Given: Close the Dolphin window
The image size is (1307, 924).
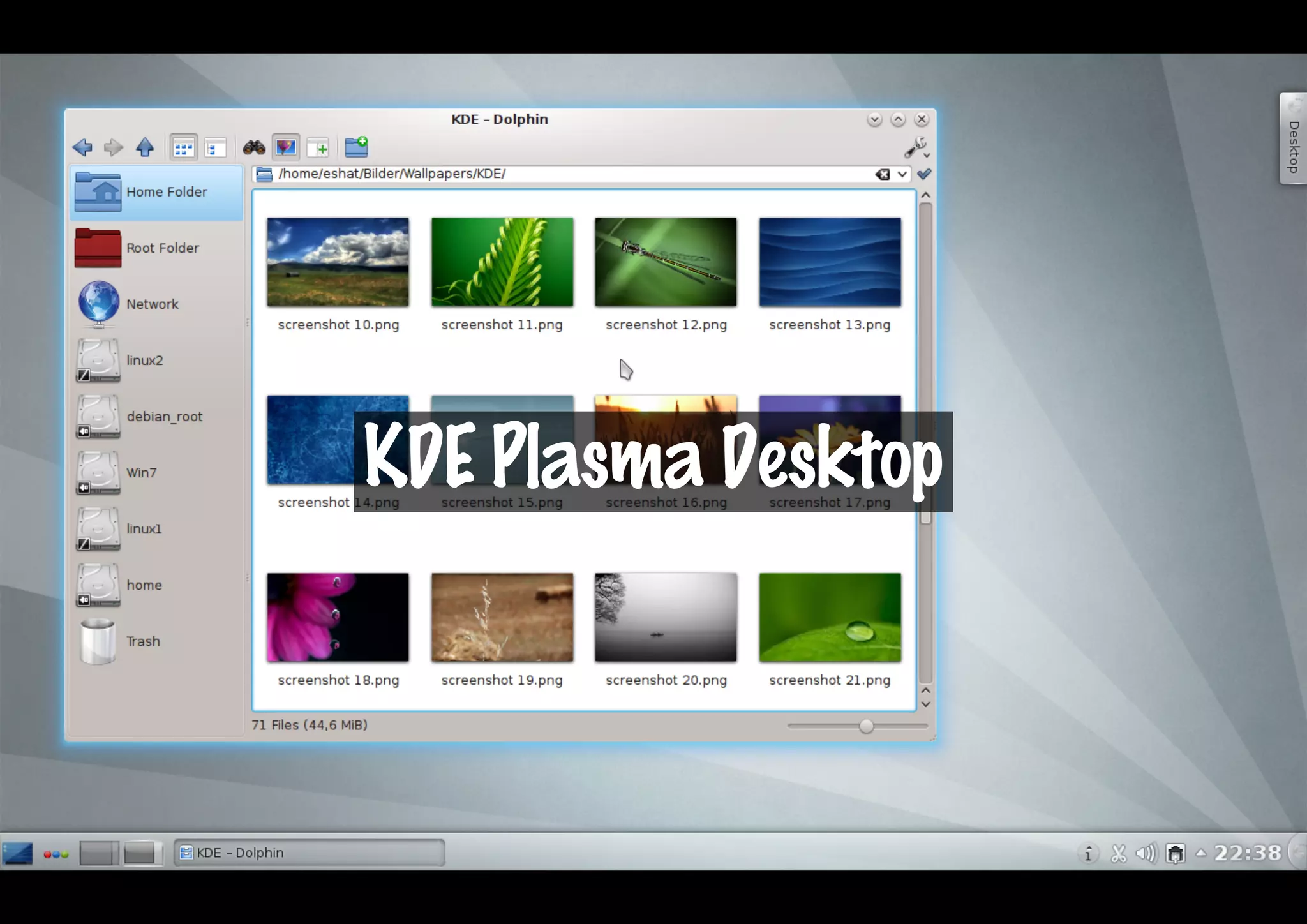Looking at the screenshot, I should click(922, 119).
